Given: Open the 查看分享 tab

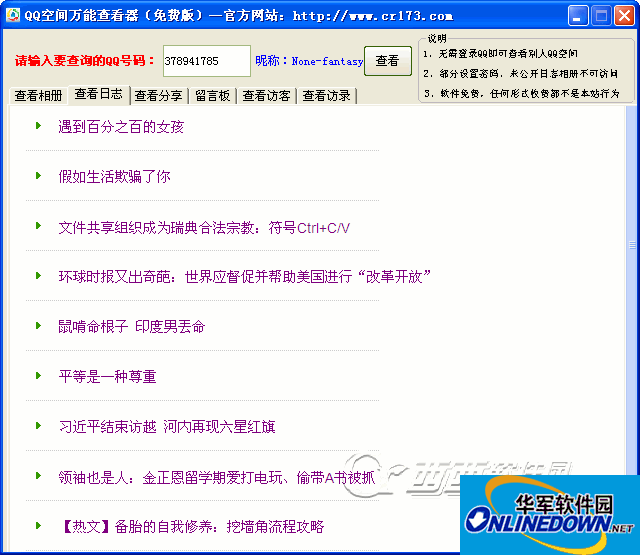Looking at the screenshot, I should pos(159,96).
